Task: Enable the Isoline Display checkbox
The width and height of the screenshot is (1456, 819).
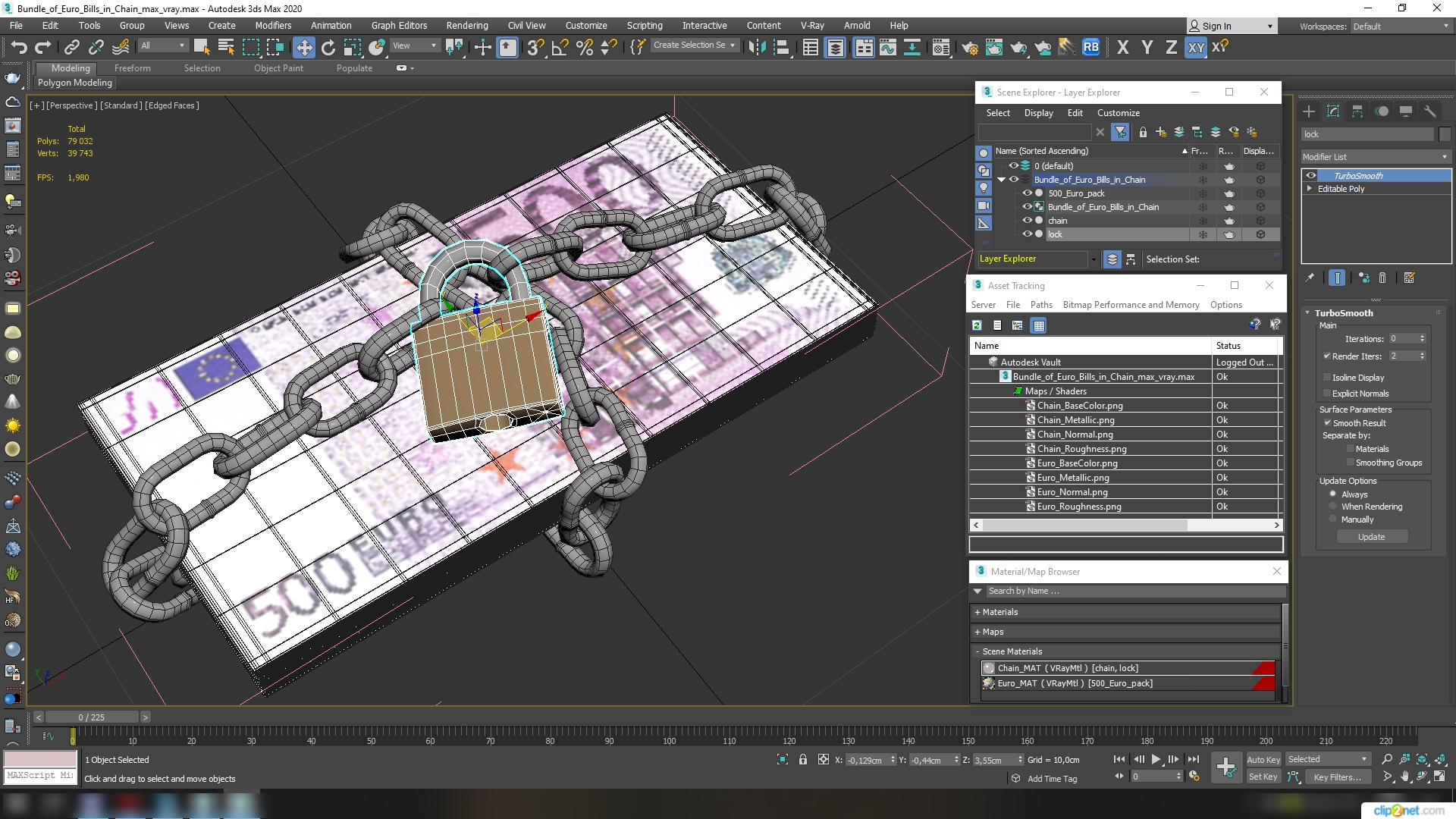Action: click(x=1327, y=377)
